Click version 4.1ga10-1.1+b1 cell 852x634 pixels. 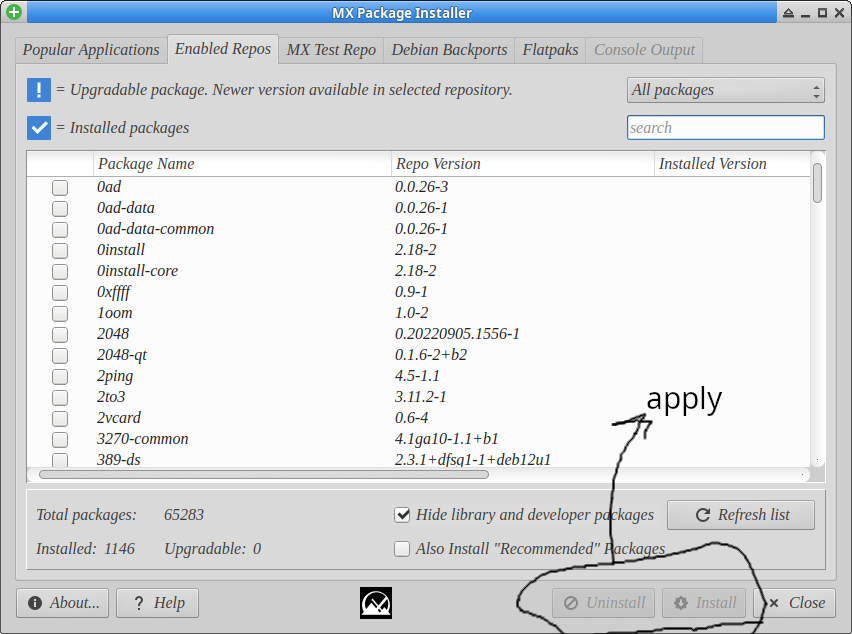(447, 438)
